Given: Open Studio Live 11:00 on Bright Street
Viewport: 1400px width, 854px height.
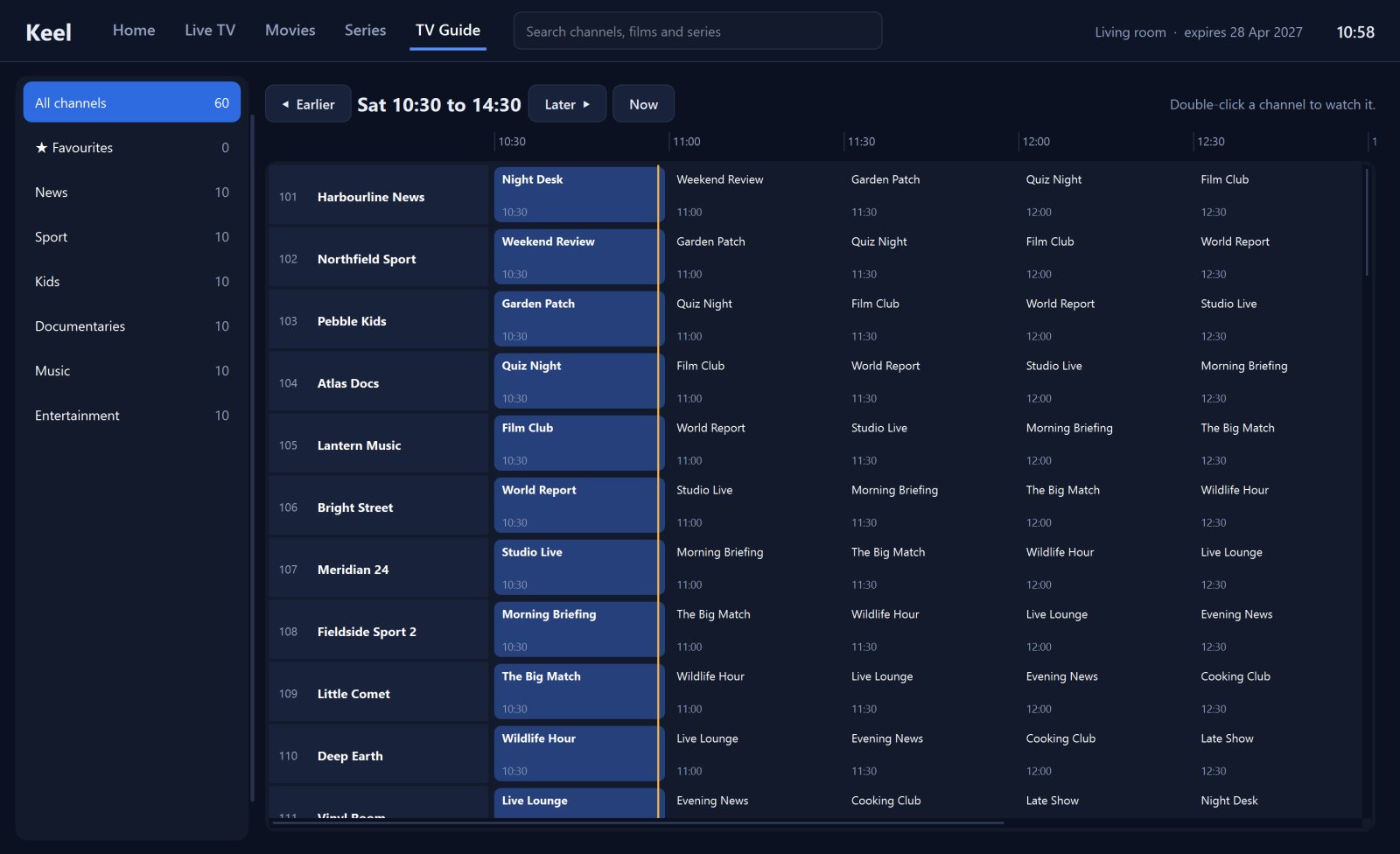Looking at the screenshot, I should point(754,506).
